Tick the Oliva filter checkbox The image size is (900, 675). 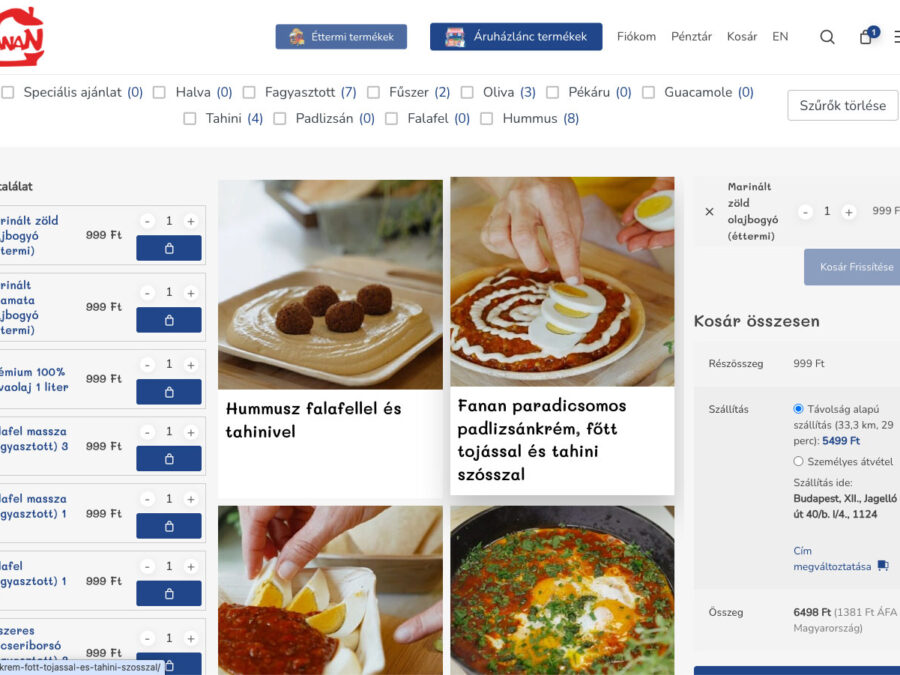(467, 92)
